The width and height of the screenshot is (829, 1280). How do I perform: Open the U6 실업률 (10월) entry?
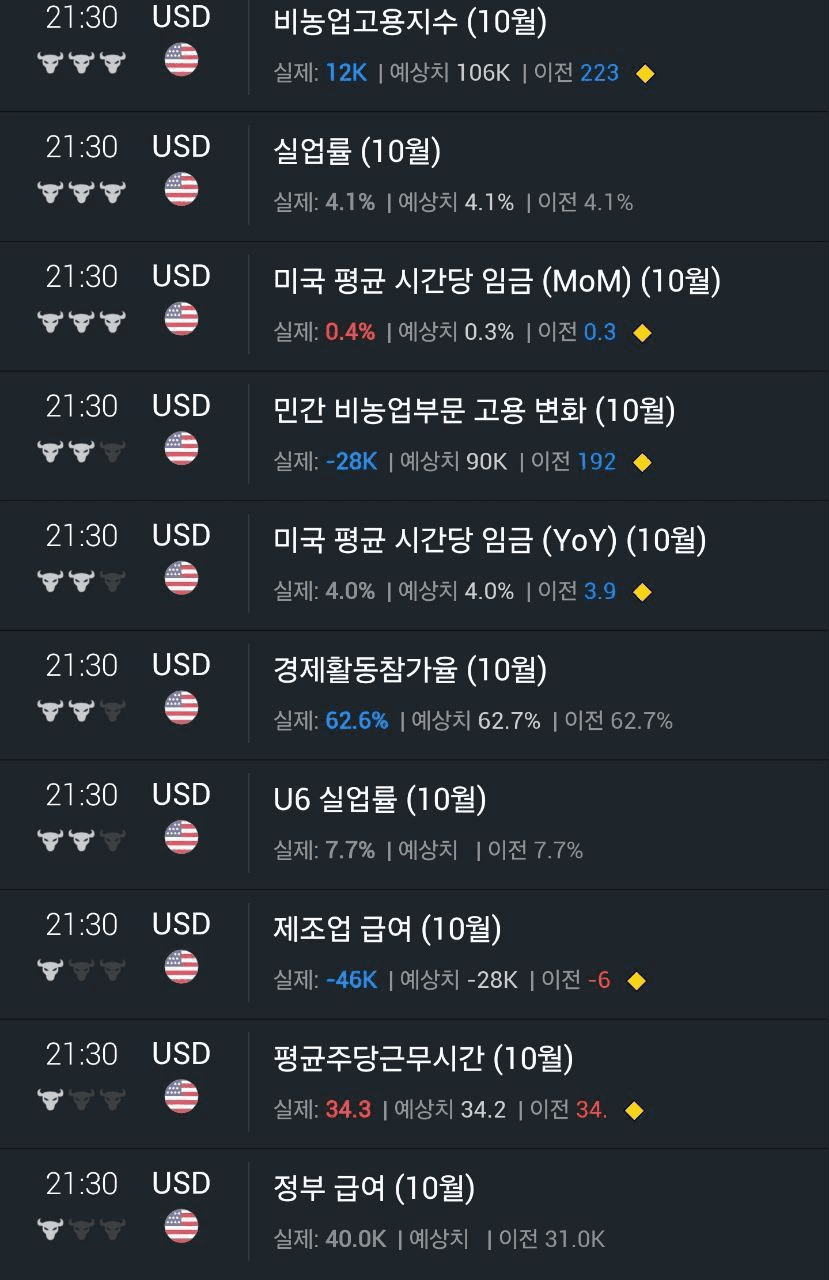coord(414,824)
